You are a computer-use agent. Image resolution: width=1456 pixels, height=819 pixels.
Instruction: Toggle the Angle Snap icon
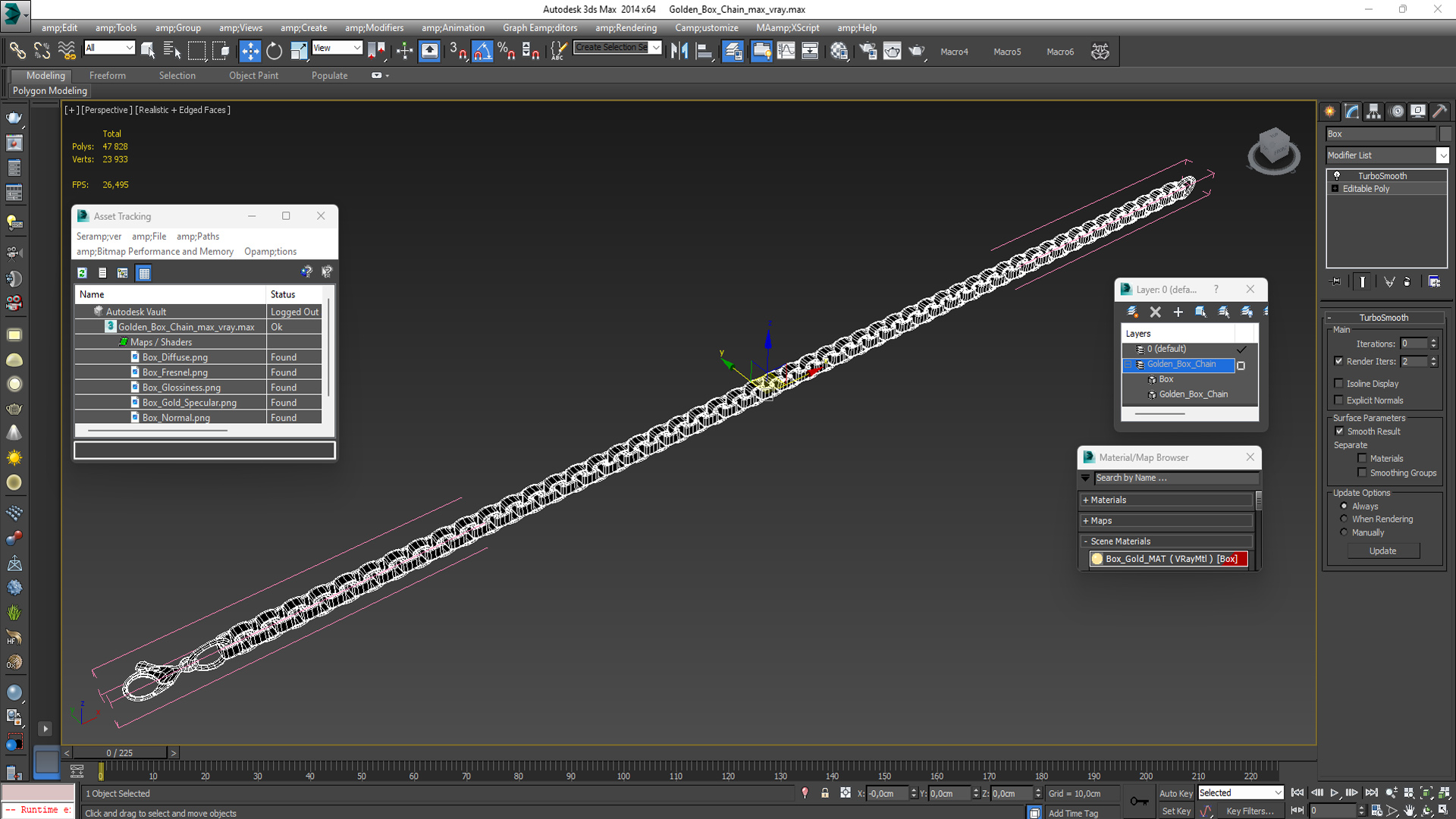(482, 52)
